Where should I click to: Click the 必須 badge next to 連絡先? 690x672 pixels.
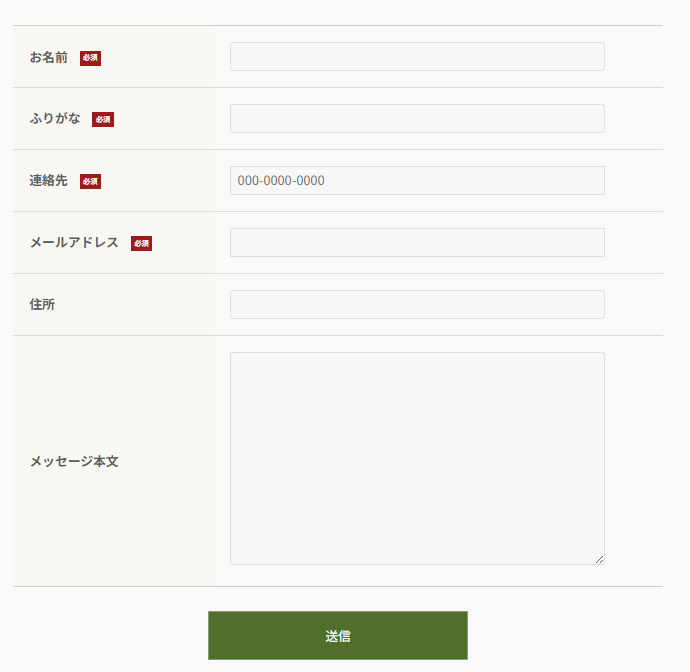coord(90,182)
